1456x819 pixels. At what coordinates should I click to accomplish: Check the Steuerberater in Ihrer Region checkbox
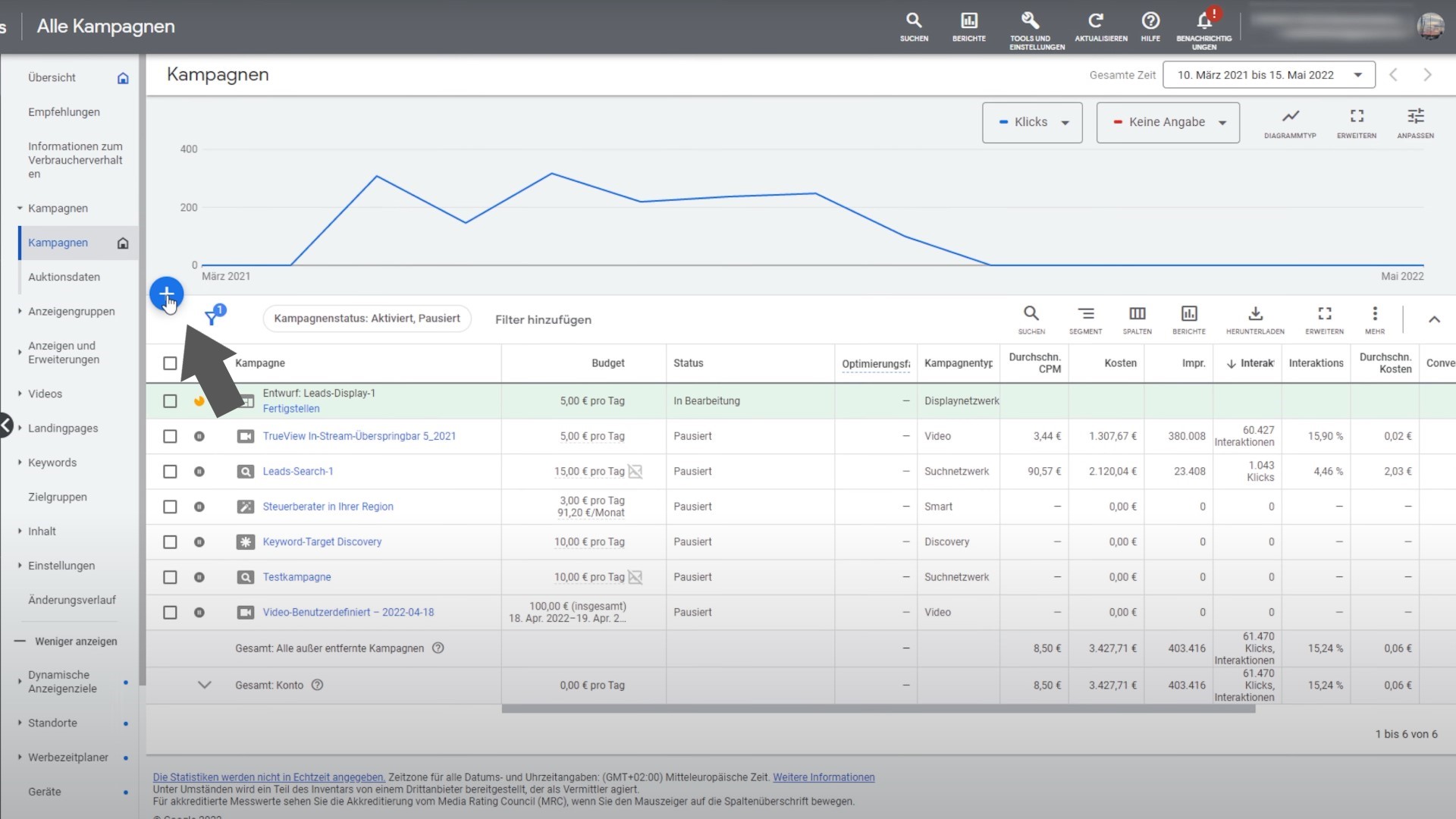(170, 507)
